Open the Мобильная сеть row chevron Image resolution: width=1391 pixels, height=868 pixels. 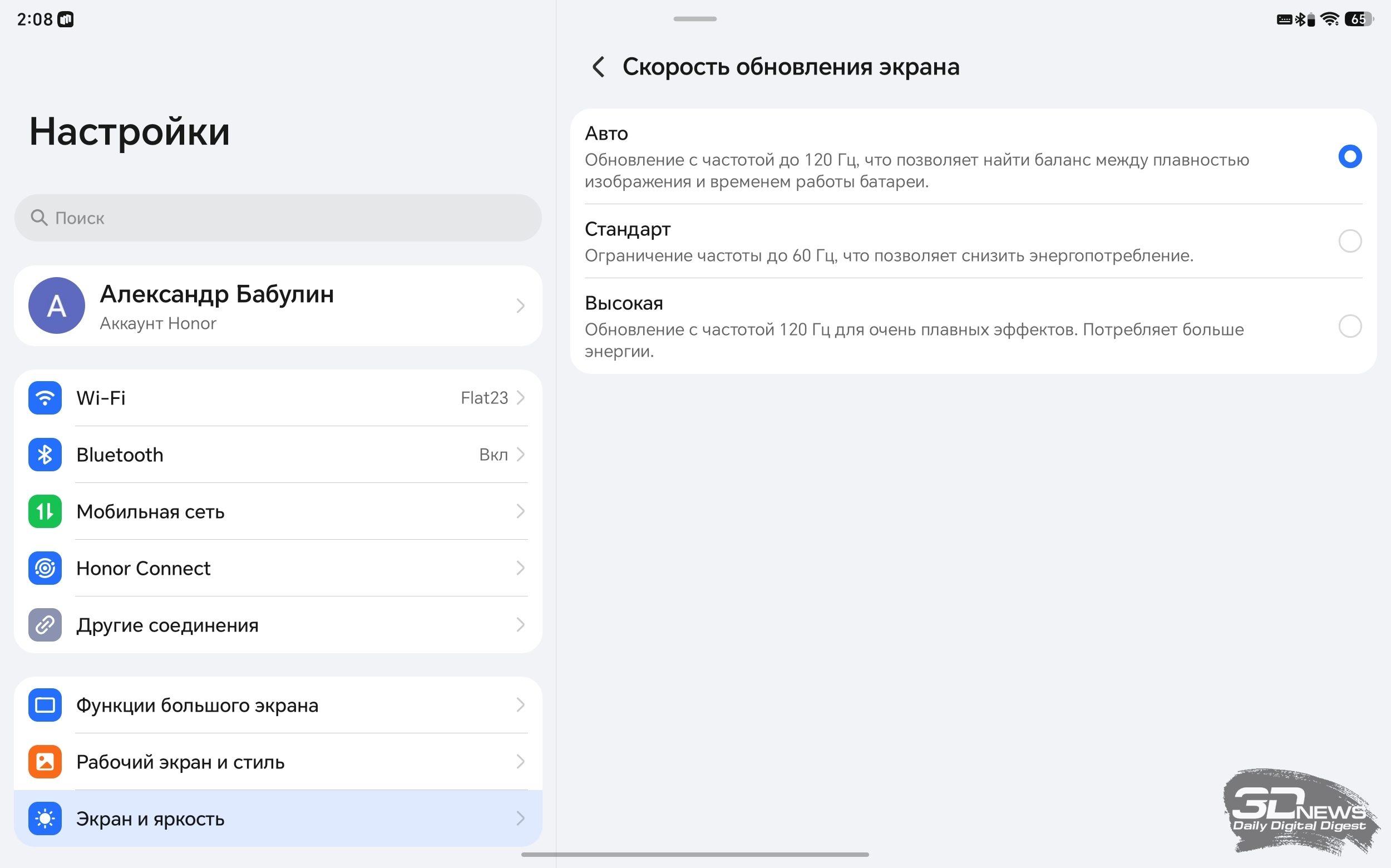pyautogui.click(x=520, y=511)
